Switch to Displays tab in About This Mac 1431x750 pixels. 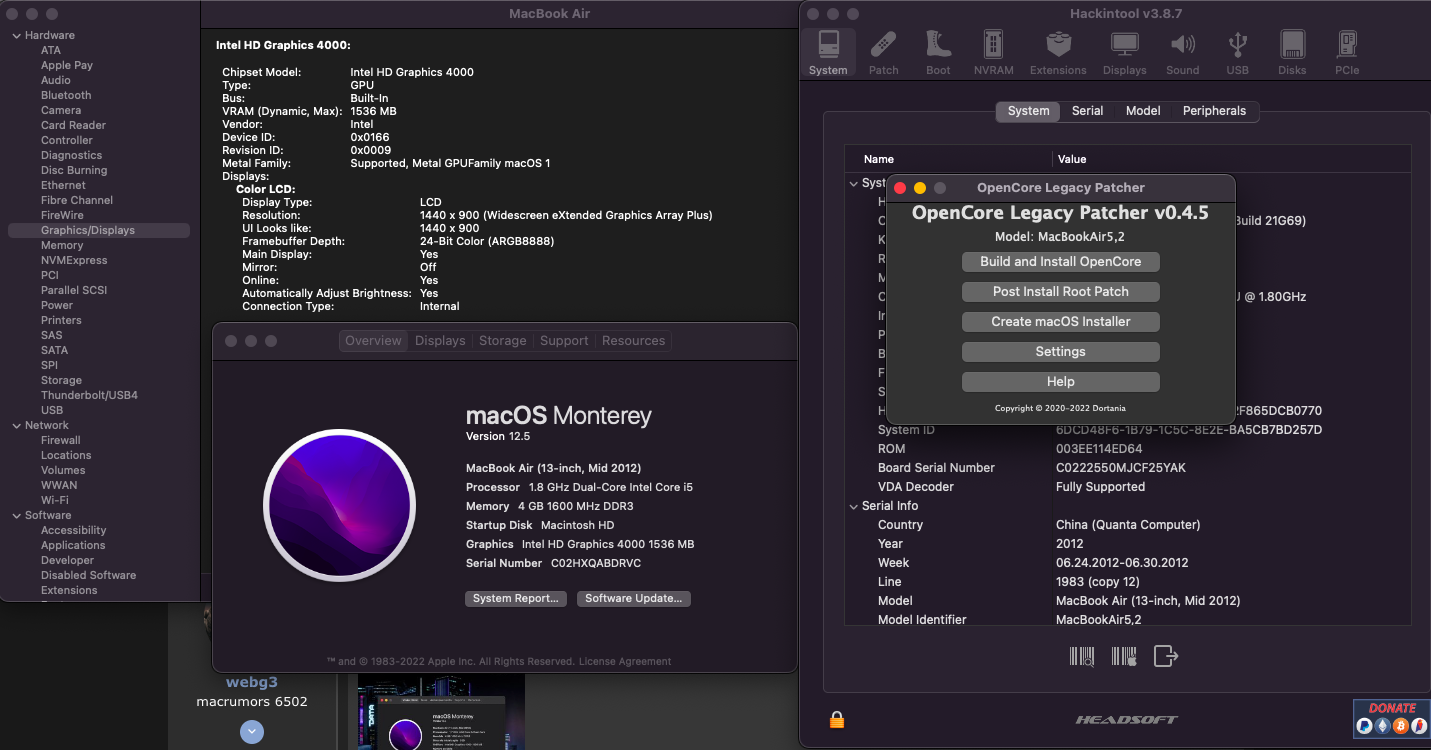(x=440, y=341)
